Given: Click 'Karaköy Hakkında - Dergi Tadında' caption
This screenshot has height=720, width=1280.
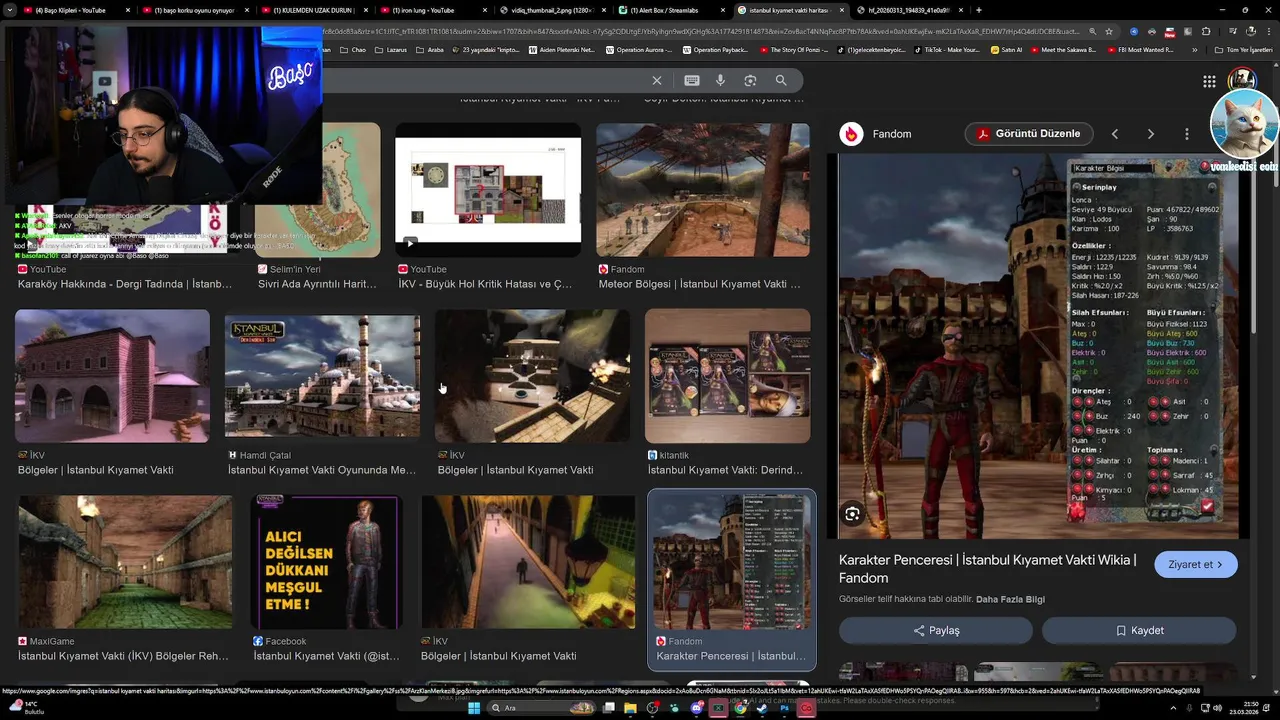Looking at the screenshot, I should pos(125,284).
